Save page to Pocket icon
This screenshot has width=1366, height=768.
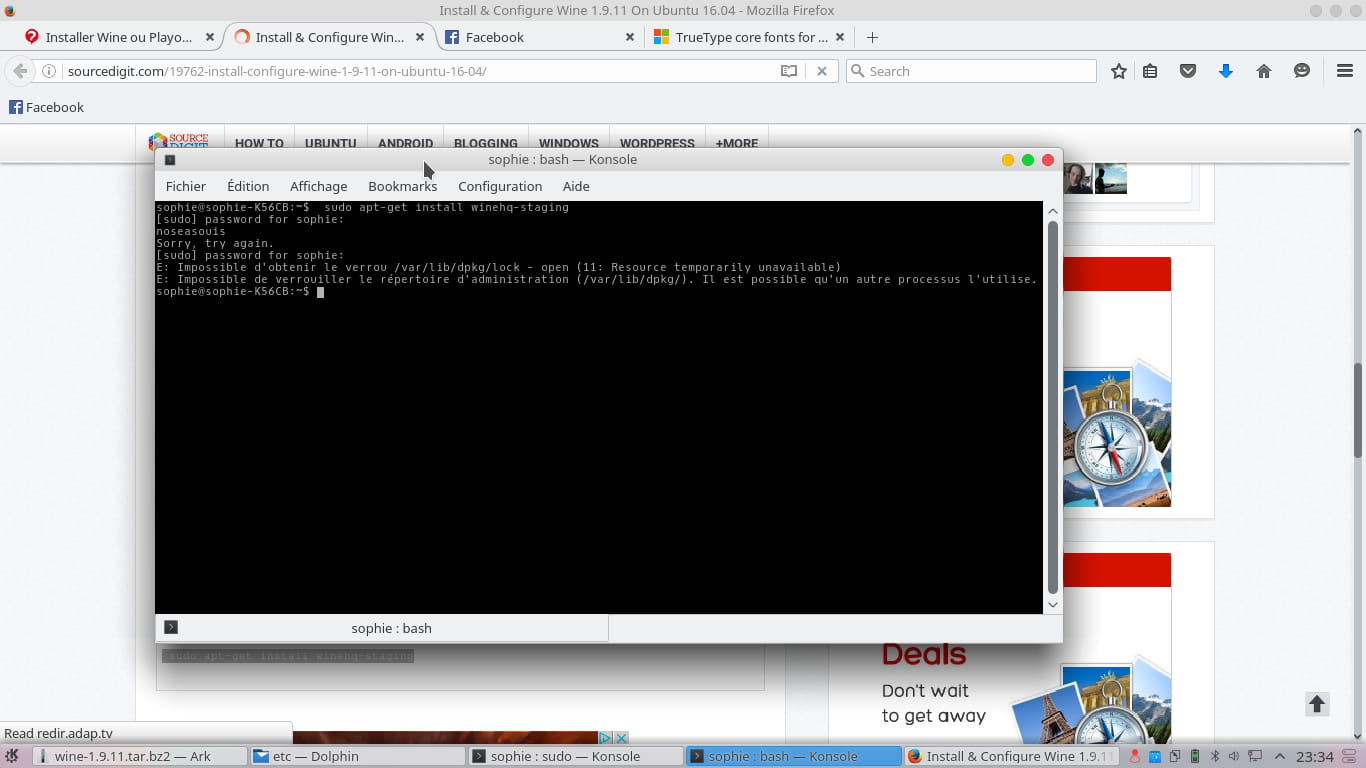pos(1188,71)
